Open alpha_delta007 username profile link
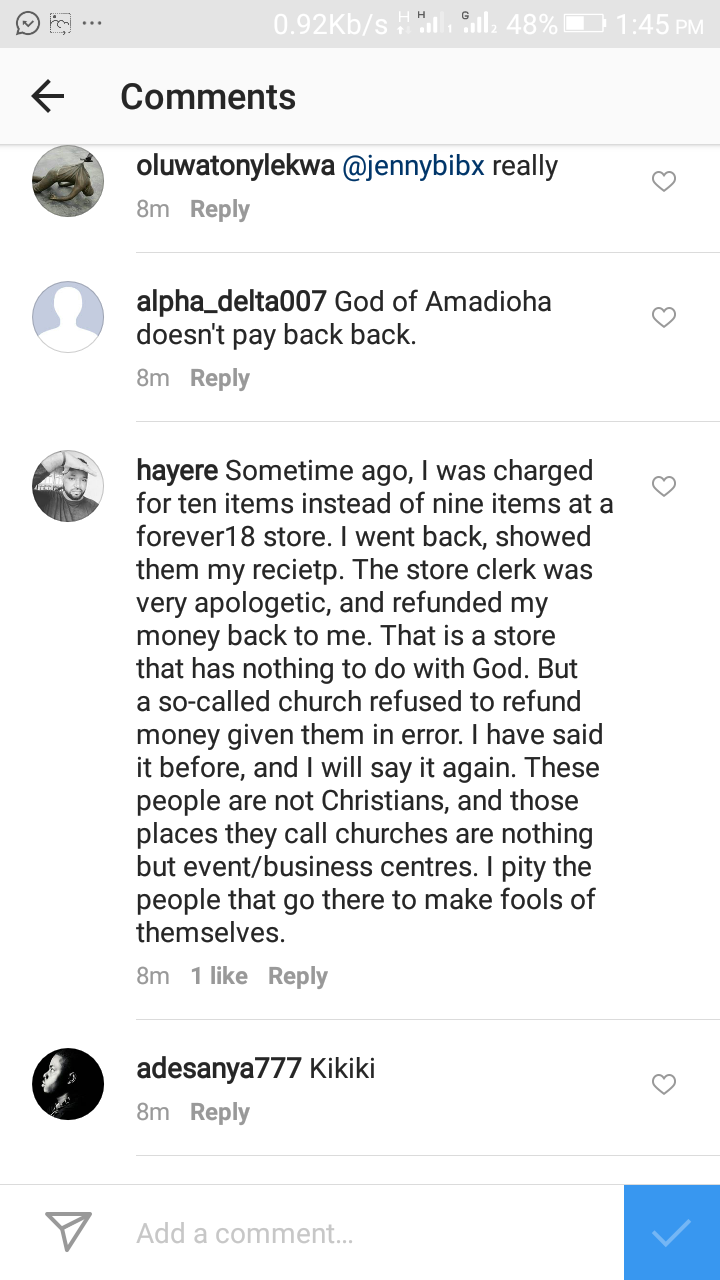The image size is (720, 1280). tap(231, 301)
